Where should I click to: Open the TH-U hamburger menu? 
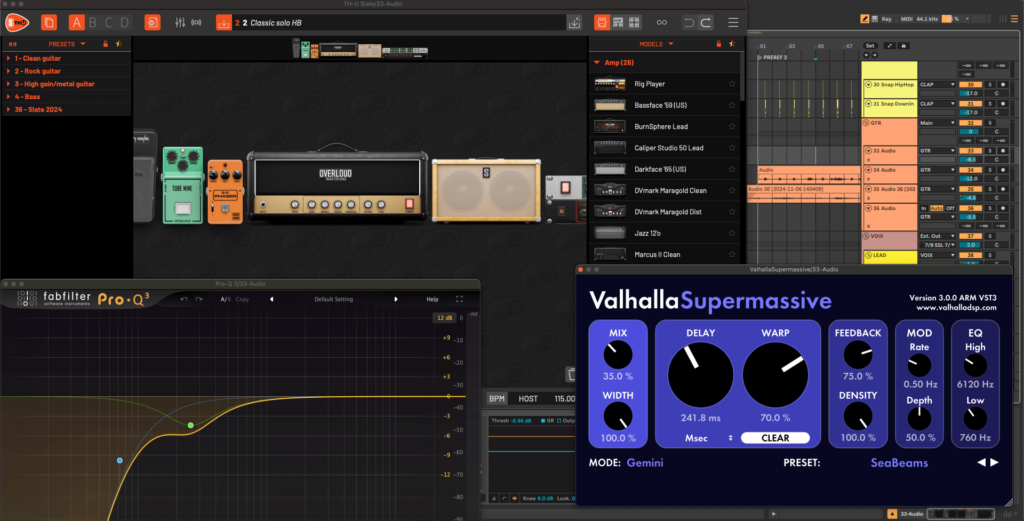[x=733, y=23]
